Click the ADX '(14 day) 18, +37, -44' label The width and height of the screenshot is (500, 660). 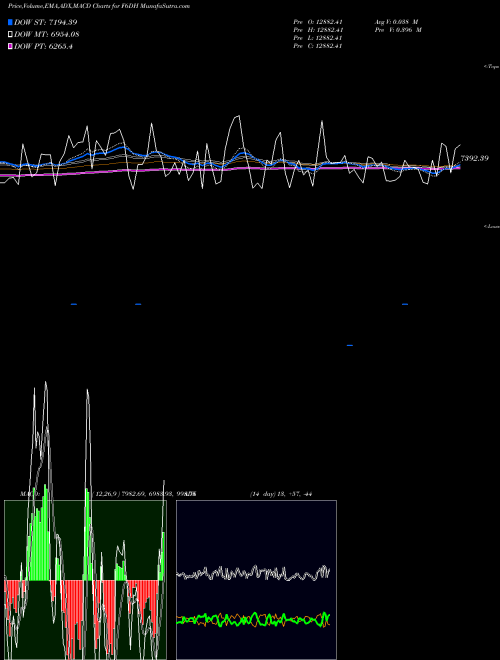(281, 494)
